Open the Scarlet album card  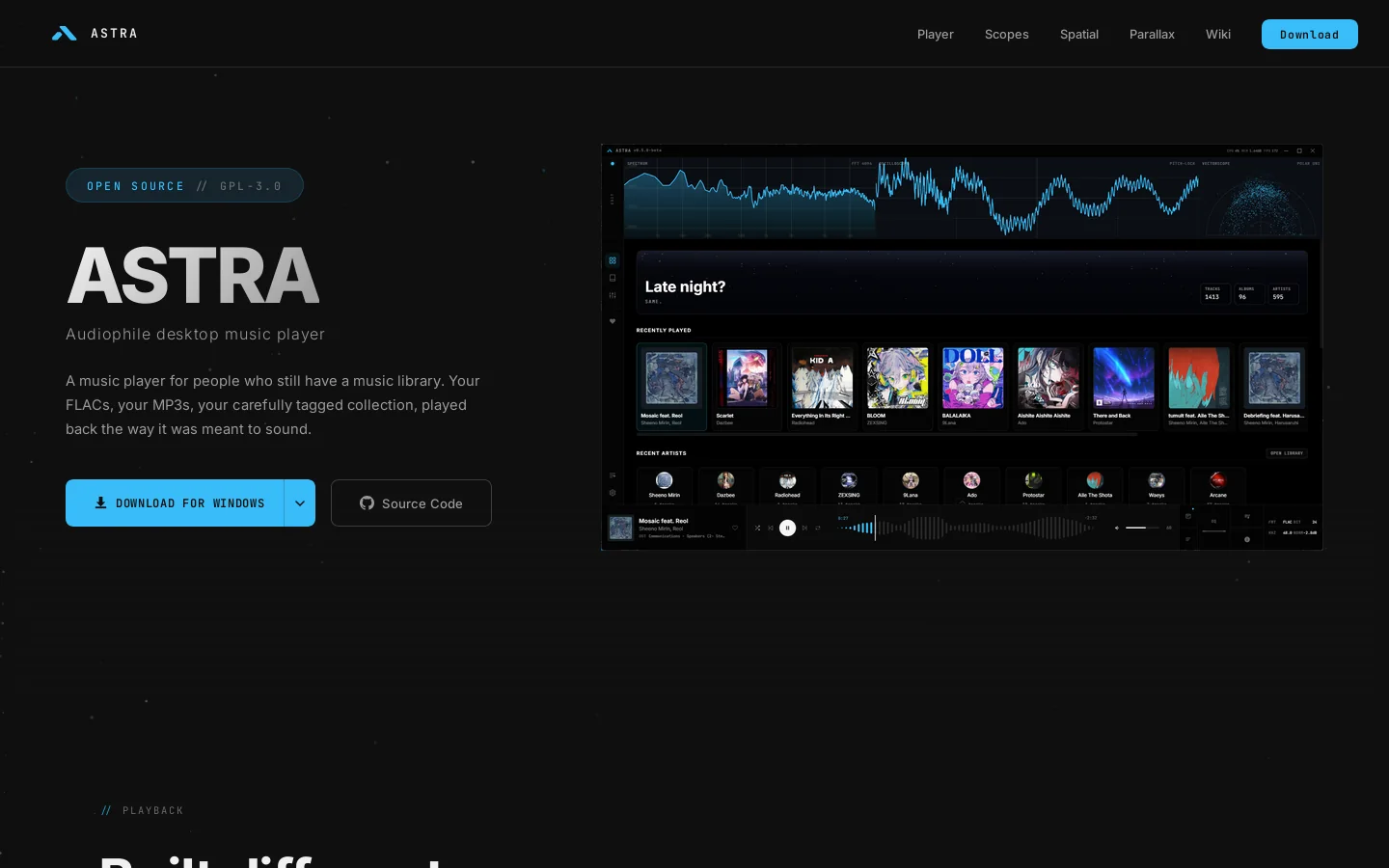(747, 387)
